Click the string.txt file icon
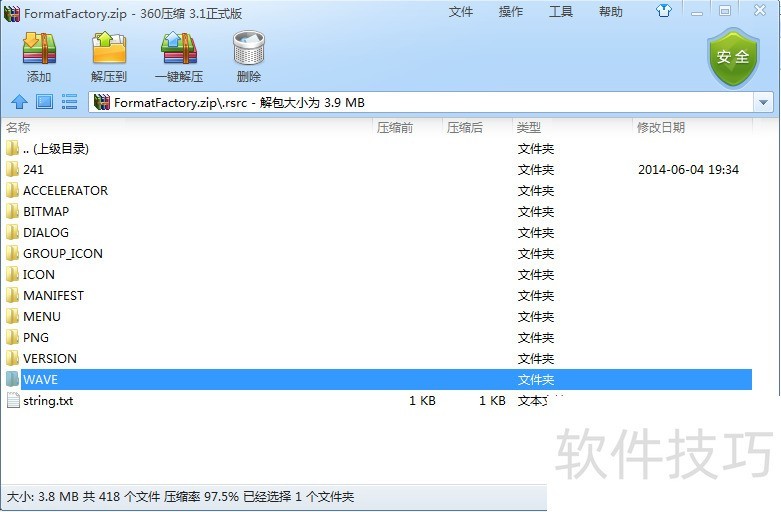 click(x=13, y=400)
